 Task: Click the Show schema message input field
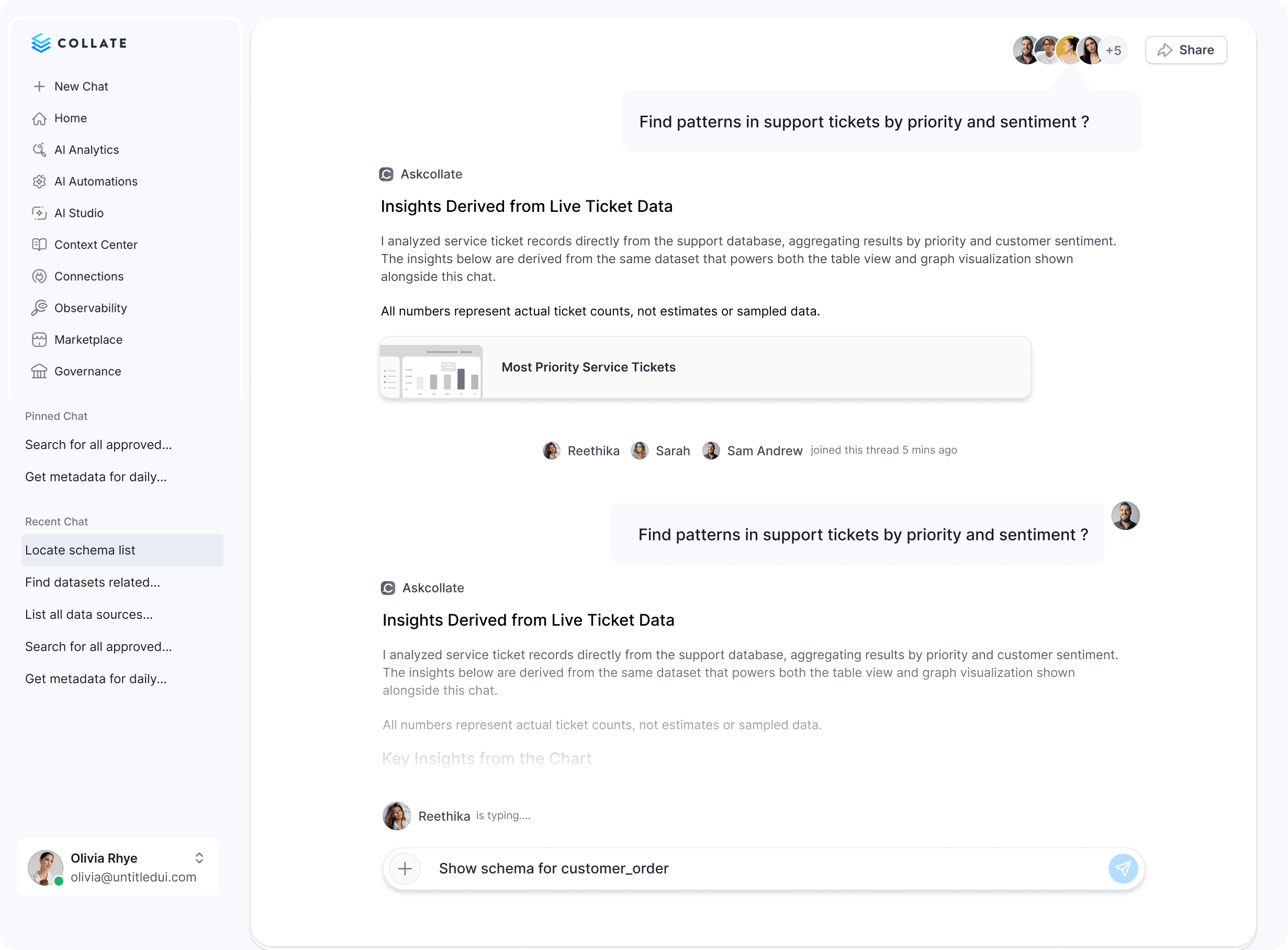click(x=765, y=868)
